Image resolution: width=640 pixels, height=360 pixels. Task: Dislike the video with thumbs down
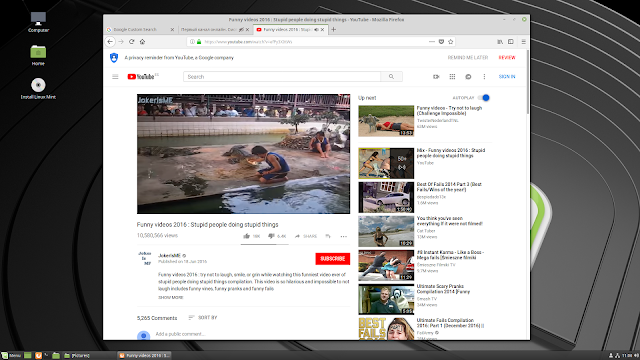tap(271, 236)
